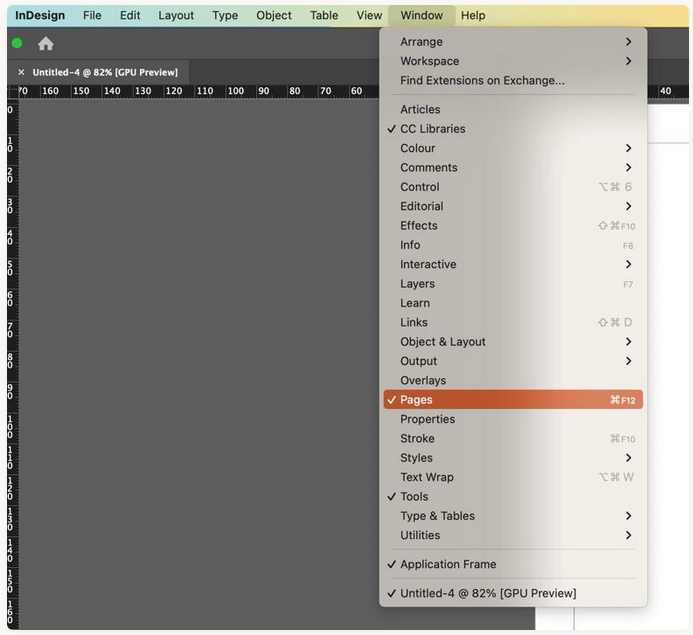Image resolution: width=693 pixels, height=635 pixels.
Task: Open the Properties panel
Action: click(513, 419)
